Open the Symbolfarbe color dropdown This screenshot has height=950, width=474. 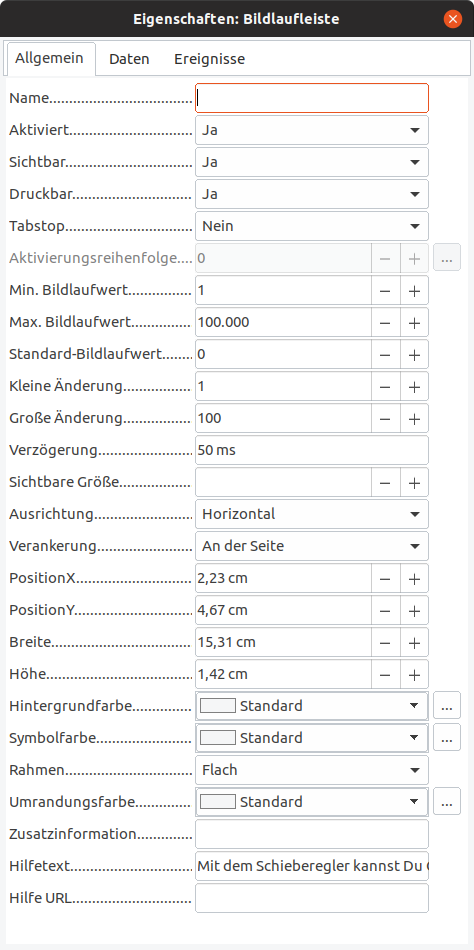(312, 738)
